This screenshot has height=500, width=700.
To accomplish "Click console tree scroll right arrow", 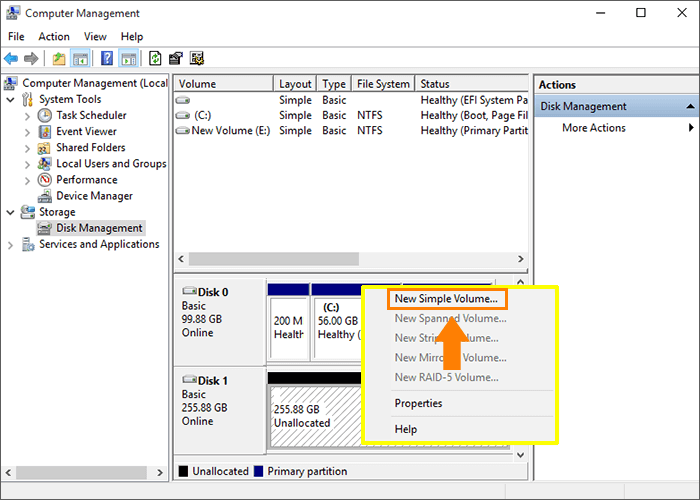I will pyautogui.click(x=160, y=472).
